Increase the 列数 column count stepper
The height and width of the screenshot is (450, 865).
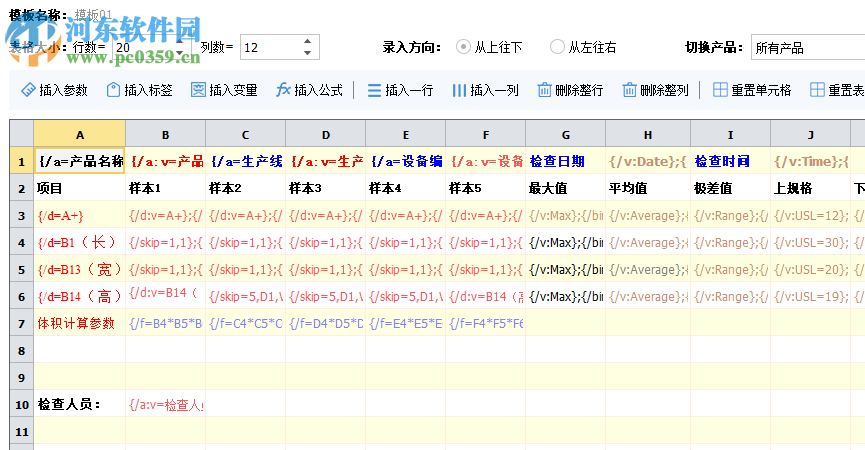pyautogui.click(x=307, y=41)
